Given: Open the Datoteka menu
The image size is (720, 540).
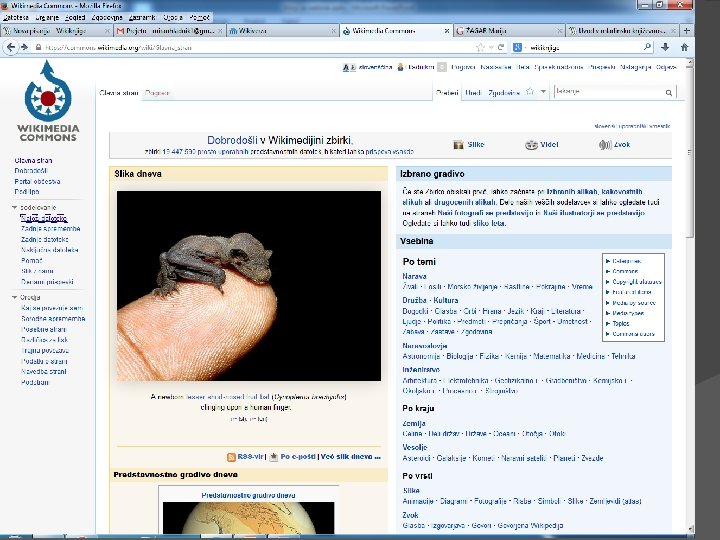Looking at the screenshot, I should [16, 17].
